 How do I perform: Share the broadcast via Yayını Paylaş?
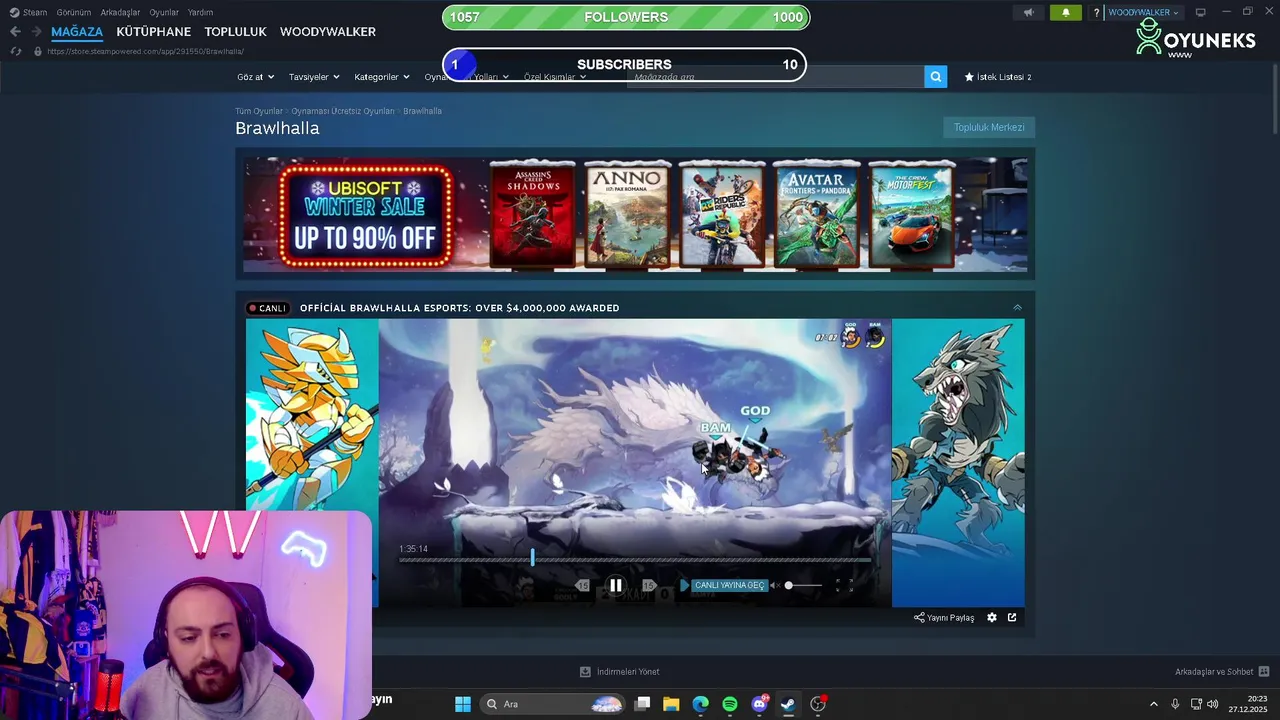(x=944, y=617)
